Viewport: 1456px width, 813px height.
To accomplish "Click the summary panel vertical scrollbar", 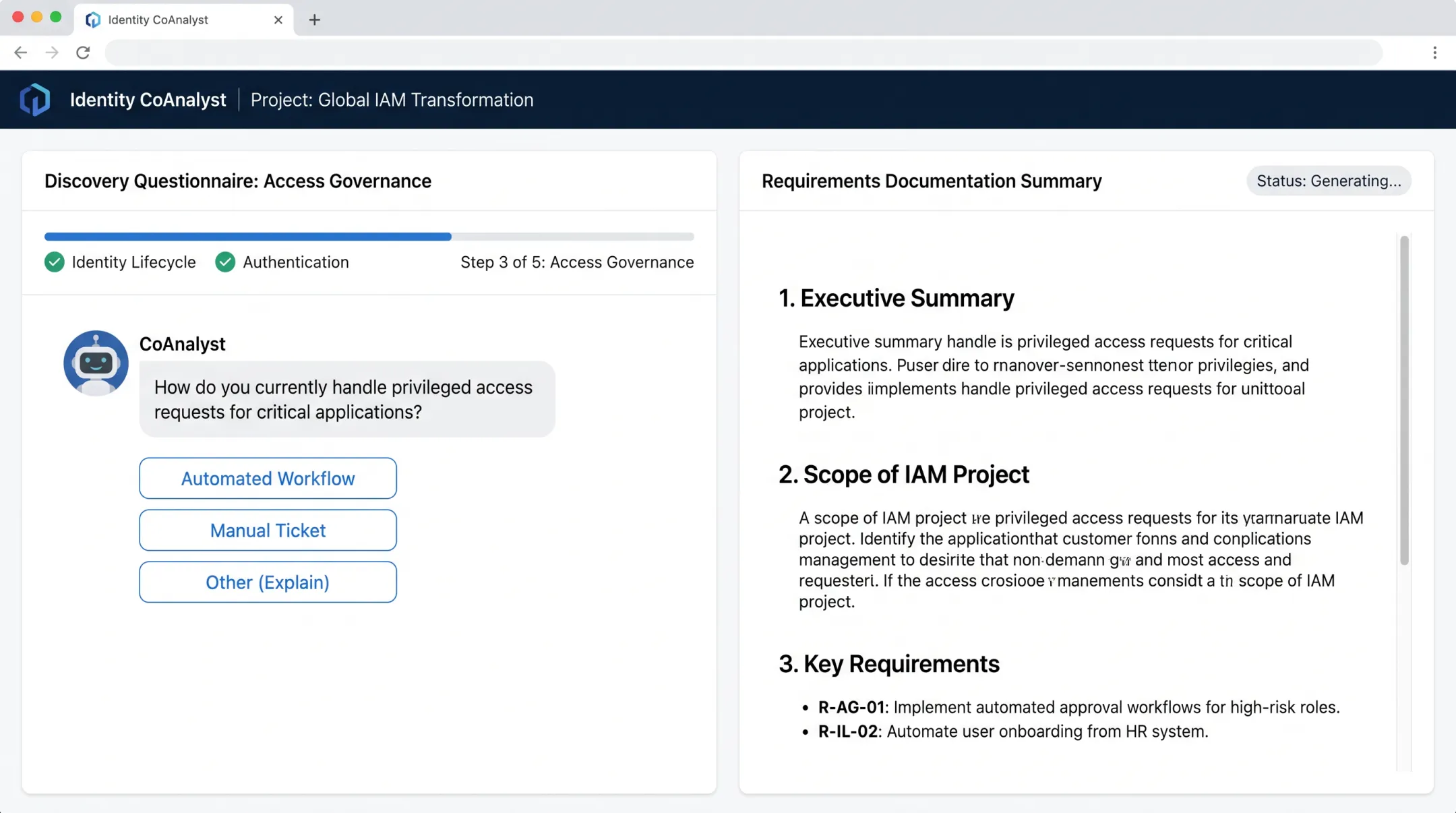I will pos(1404,400).
